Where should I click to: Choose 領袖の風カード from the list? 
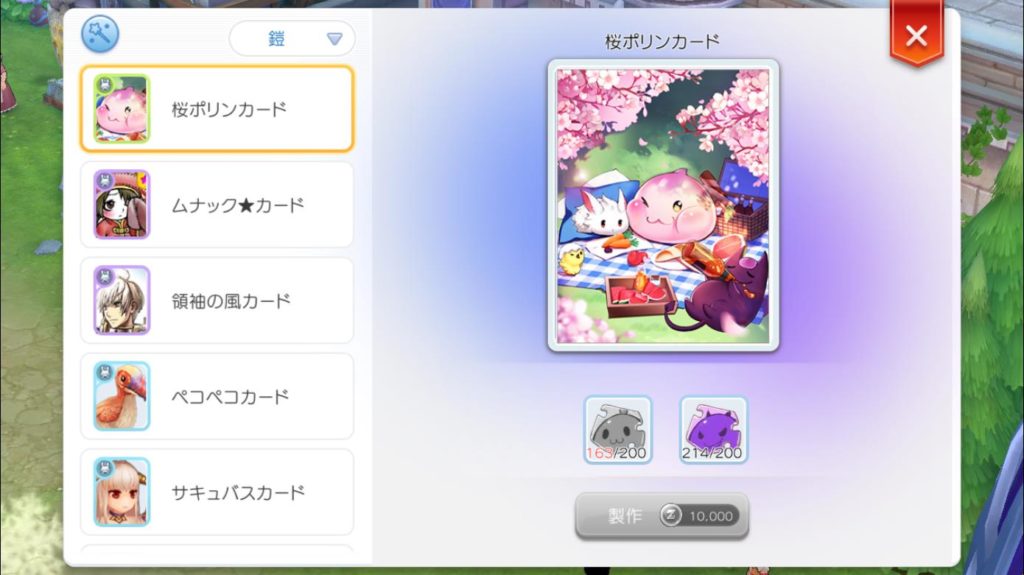[217, 301]
